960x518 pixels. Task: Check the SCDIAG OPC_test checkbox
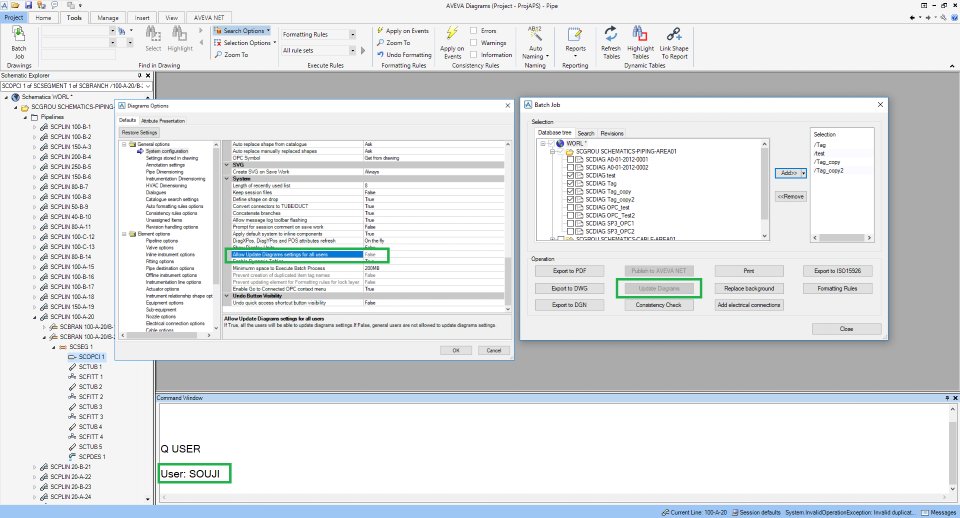(571, 207)
